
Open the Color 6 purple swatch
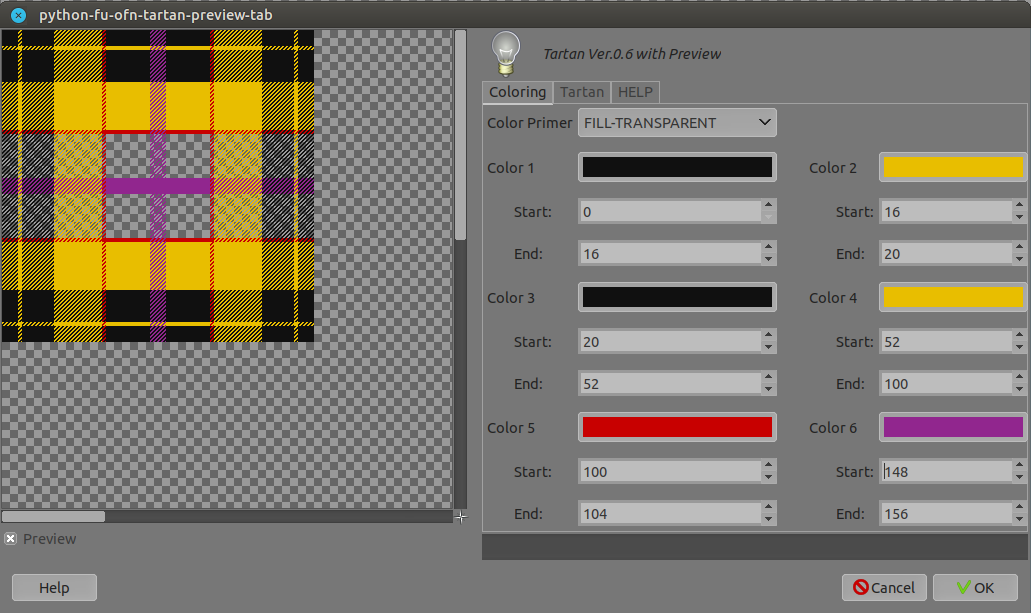tap(953, 428)
